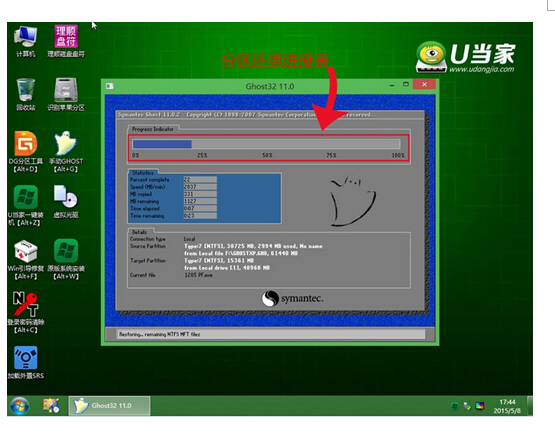Open the device removal tray icon
Screen dimensions: 555x434
tap(467, 406)
